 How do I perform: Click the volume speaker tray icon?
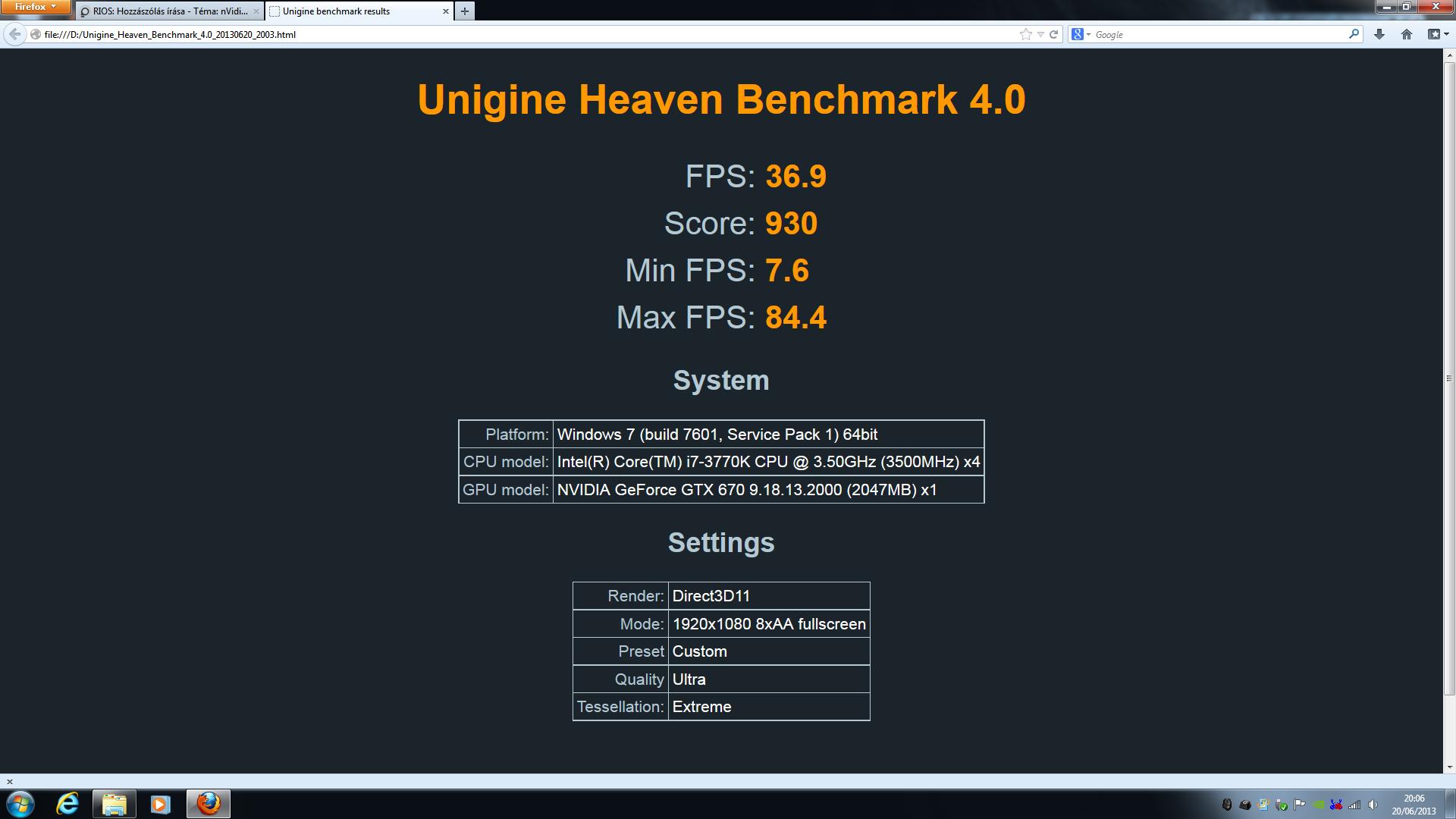[1373, 805]
